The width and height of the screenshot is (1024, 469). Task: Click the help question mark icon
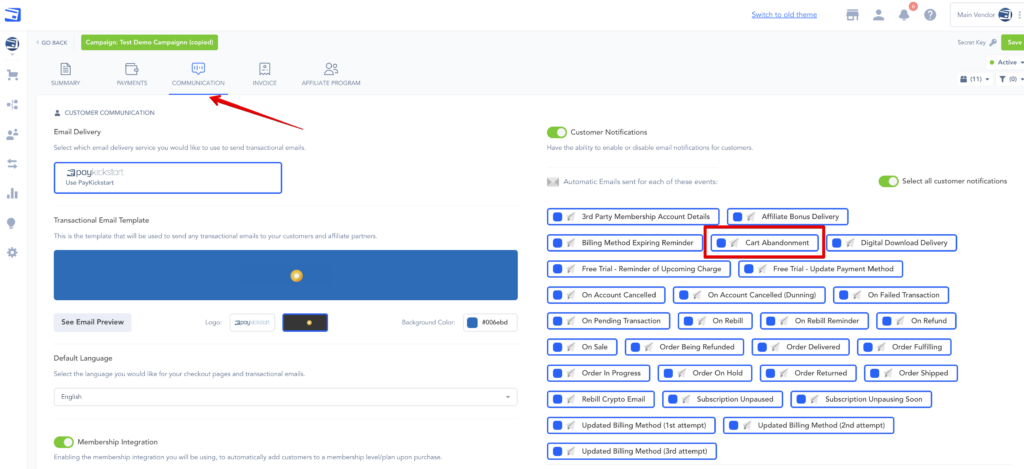930,15
